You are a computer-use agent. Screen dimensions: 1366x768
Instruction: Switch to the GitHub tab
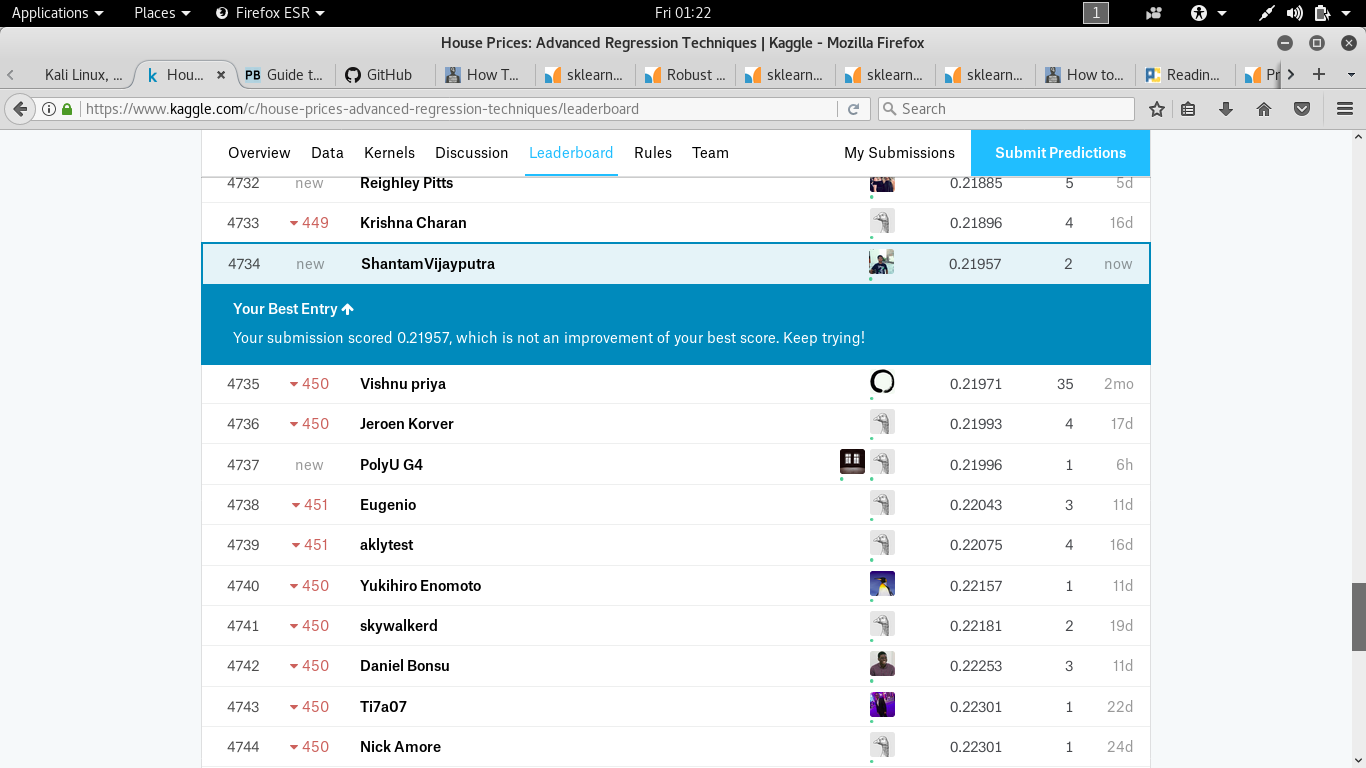pyautogui.click(x=385, y=75)
